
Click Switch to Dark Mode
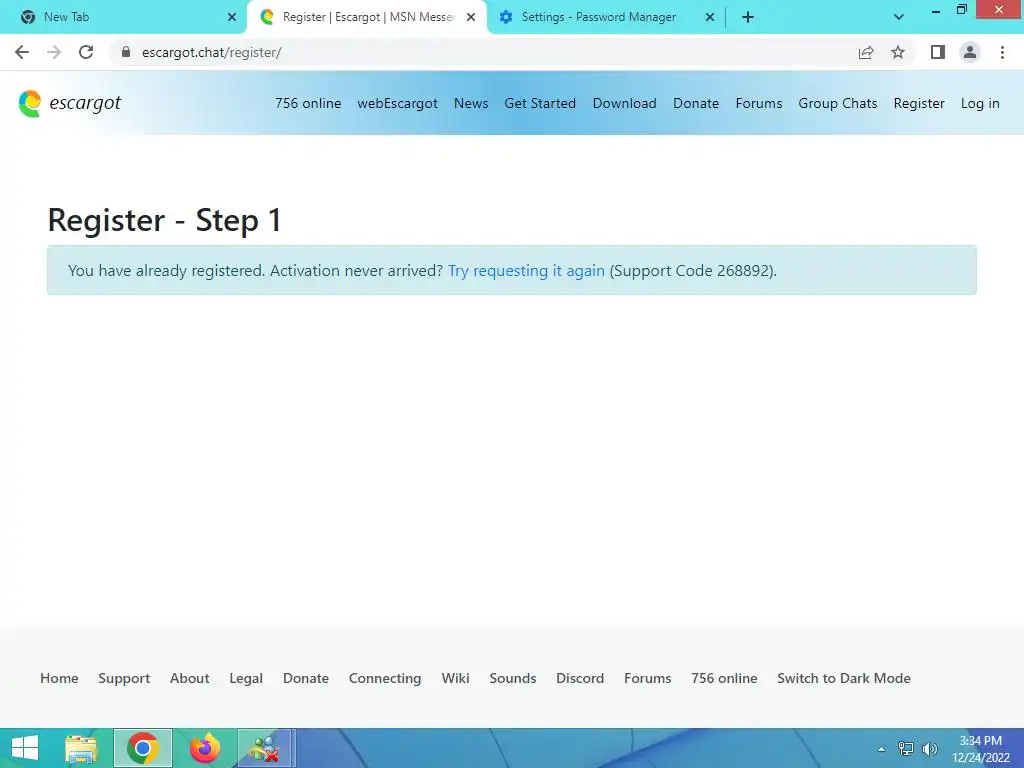pos(844,678)
